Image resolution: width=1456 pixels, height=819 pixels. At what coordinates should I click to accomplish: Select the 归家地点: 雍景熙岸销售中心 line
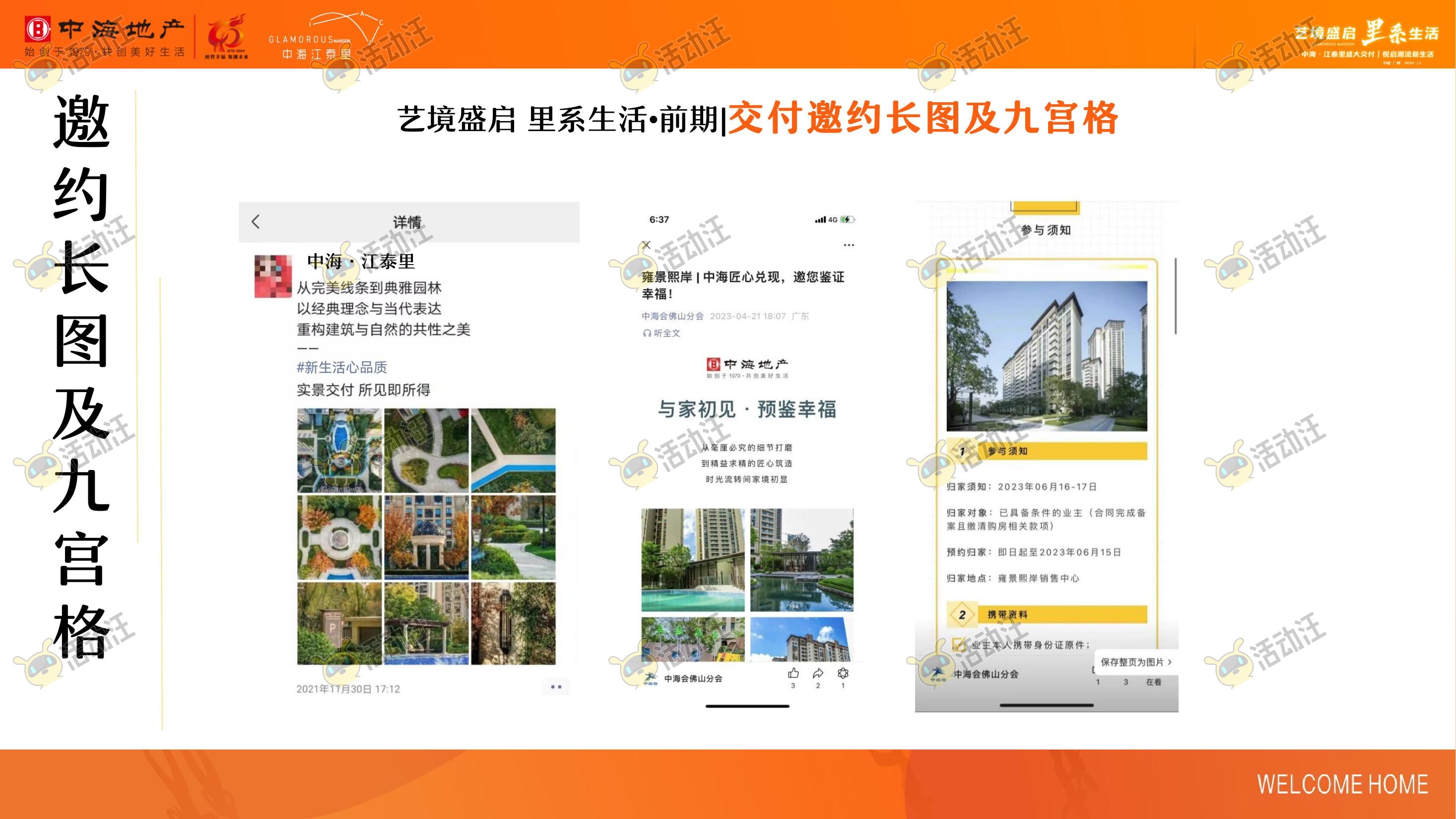point(1013,578)
